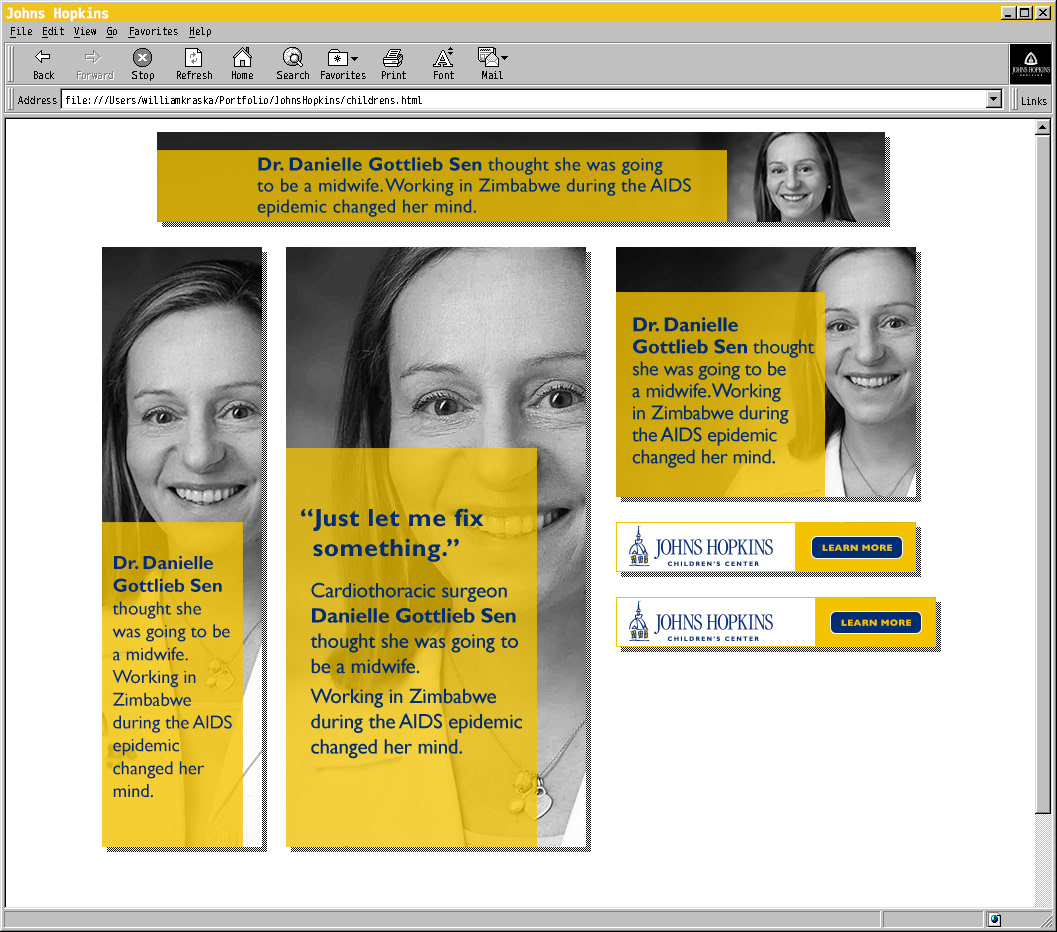Image resolution: width=1057 pixels, height=932 pixels.
Task: Open the Help menu
Action: (x=200, y=31)
